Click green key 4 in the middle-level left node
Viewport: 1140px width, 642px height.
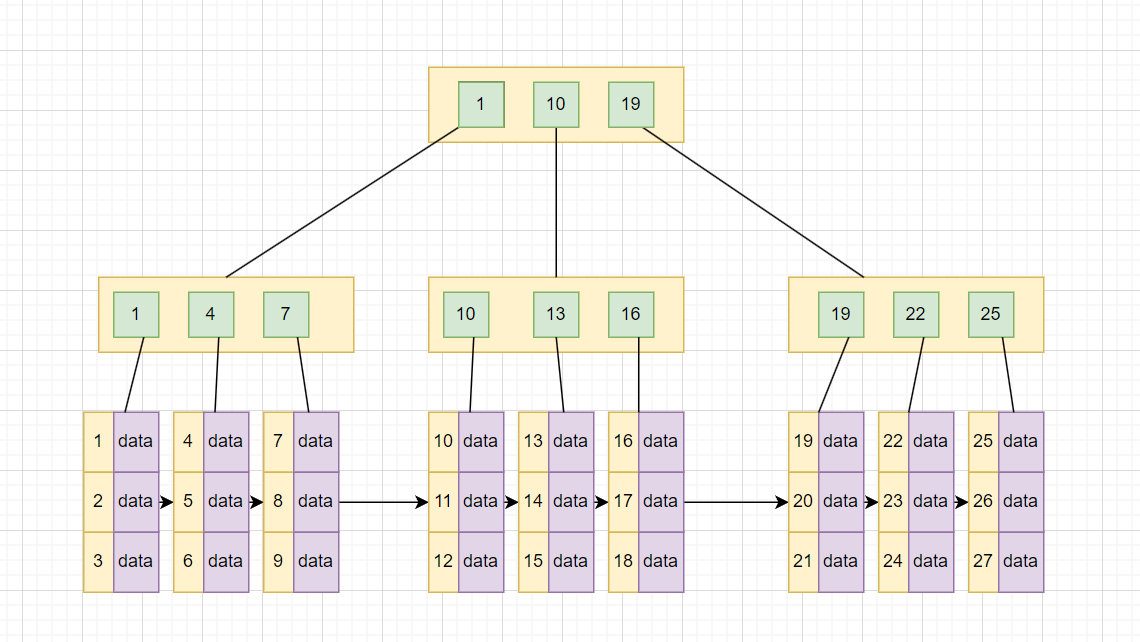(x=211, y=314)
